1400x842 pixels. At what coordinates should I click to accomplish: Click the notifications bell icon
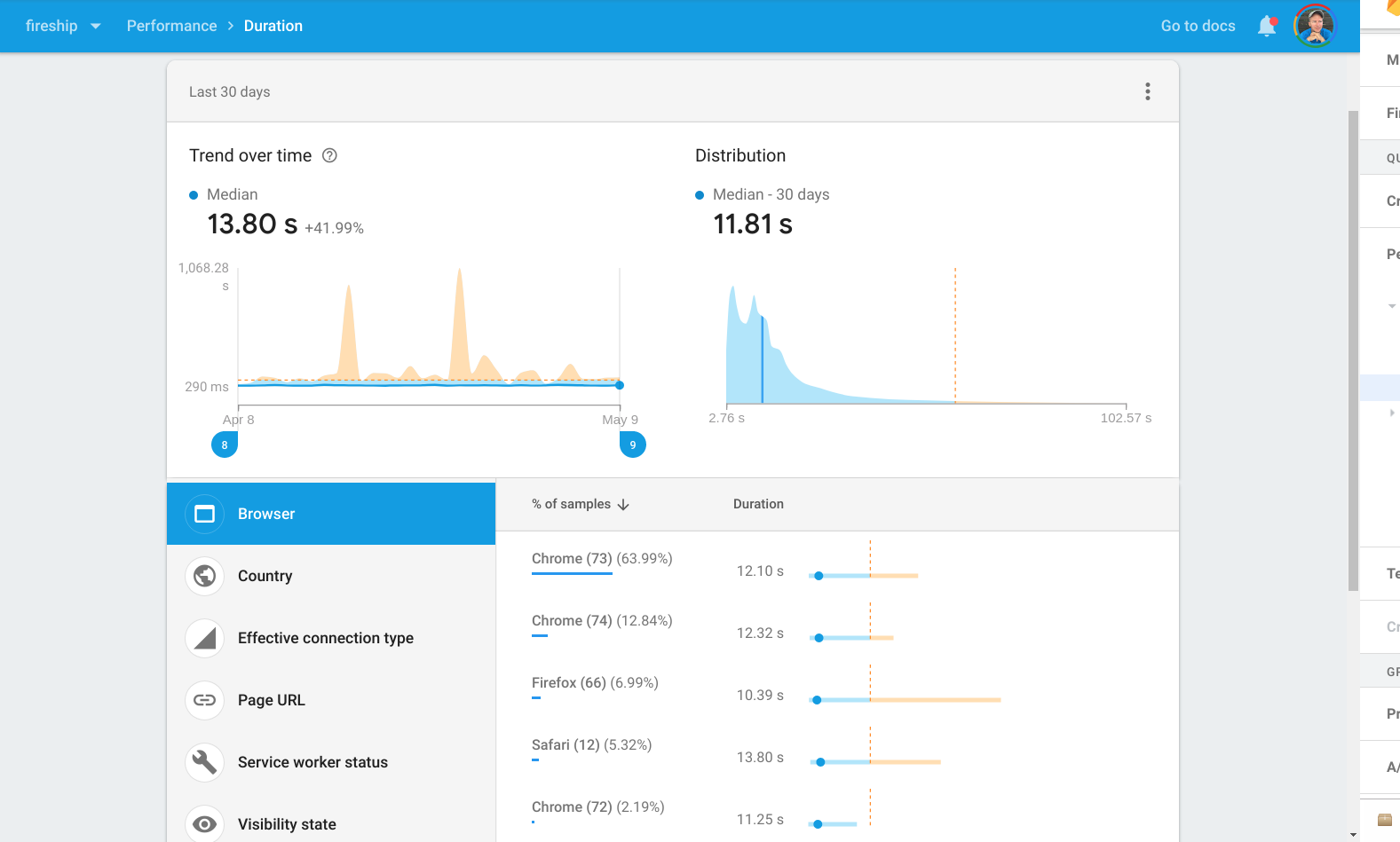pyautogui.click(x=1267, y=27)
